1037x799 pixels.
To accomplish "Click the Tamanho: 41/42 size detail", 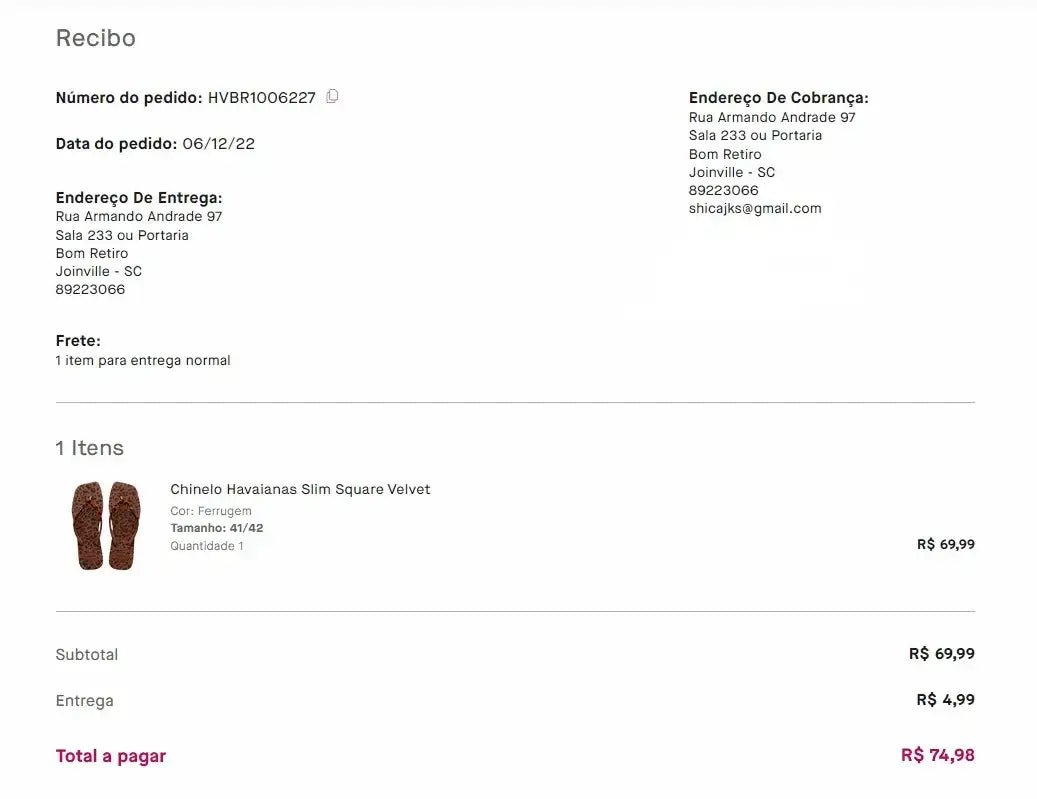I will (x=216, y=528).
